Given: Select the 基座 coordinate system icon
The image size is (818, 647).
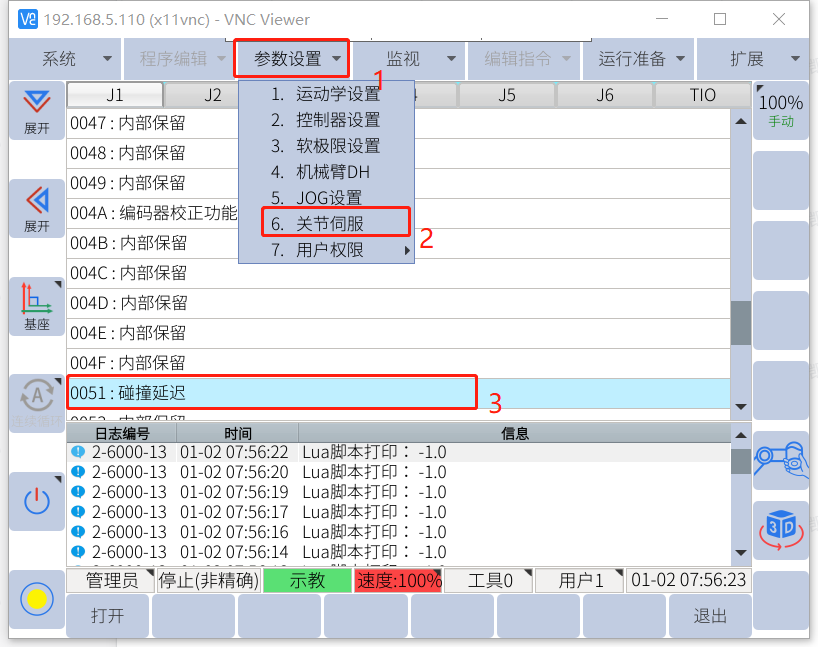Looking at the screenshot, I should [x=37, y=306].
